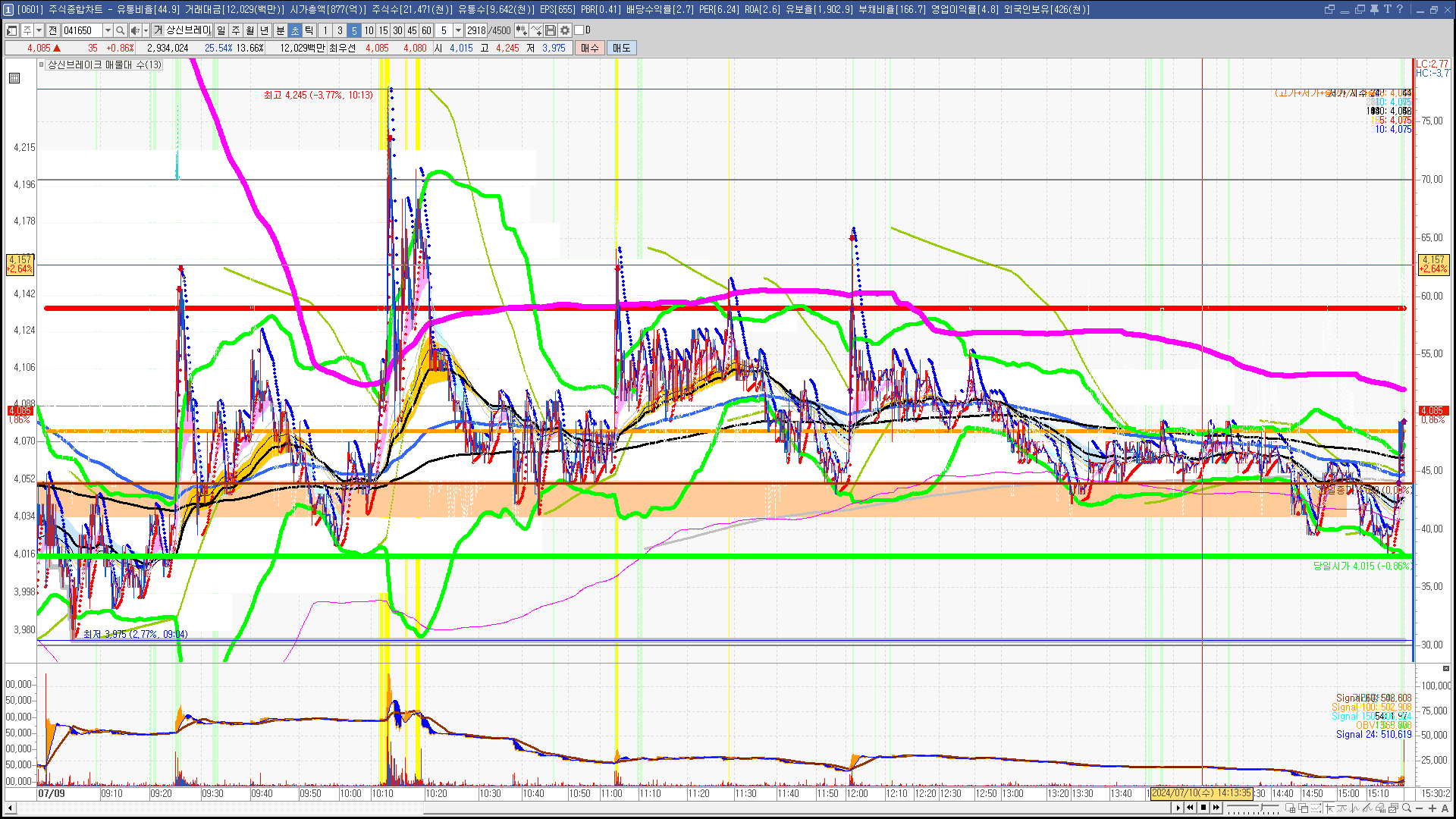The width and height of the screenshot is (1456, 819).
Task: Select the 초 (seconds) chart period toggle
Action: (x=295, y=30)
